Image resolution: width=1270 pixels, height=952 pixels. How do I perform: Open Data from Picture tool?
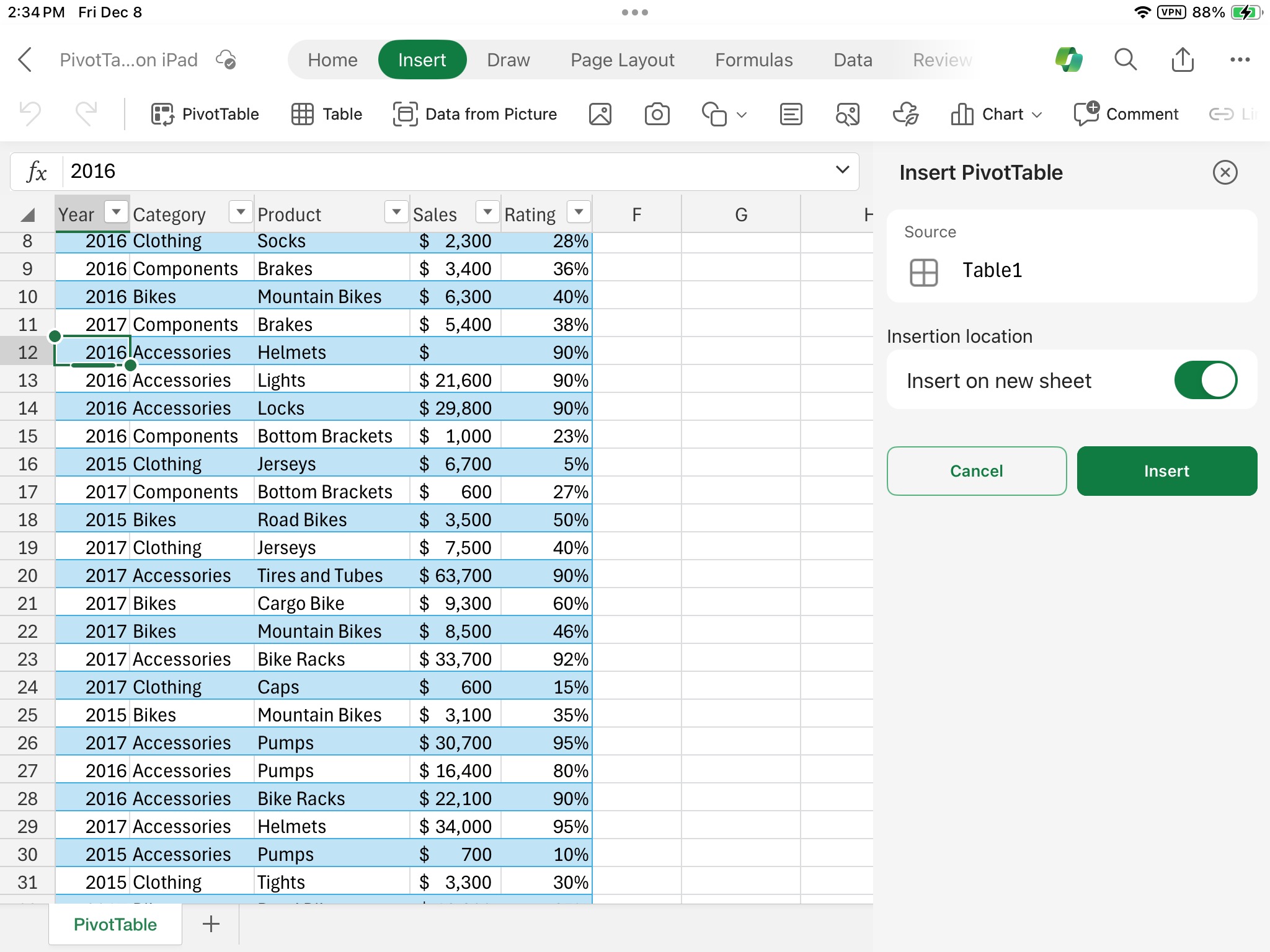click(476, 113)
